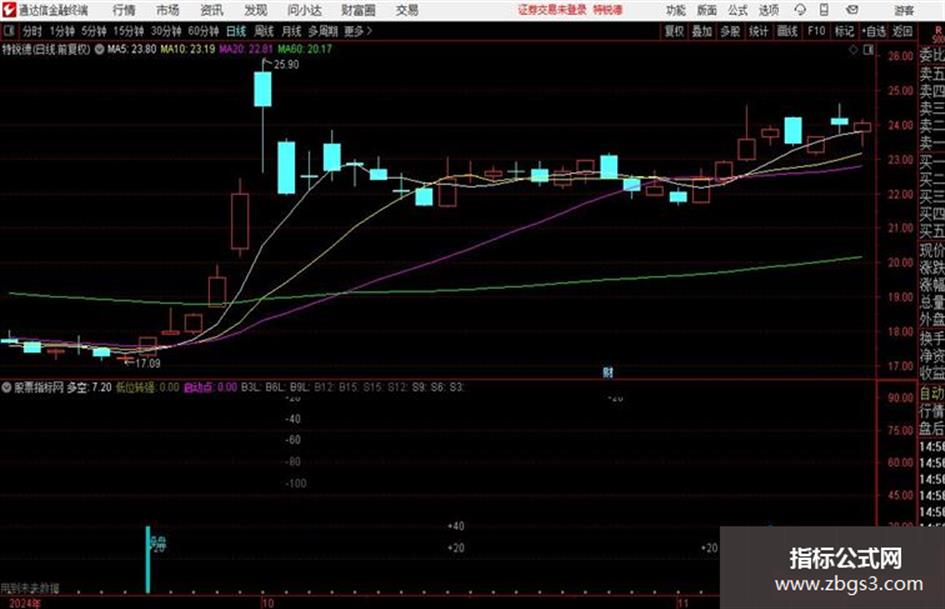Expand the 股票指标网 sub-indicator circle arrow

pos(7,387)
